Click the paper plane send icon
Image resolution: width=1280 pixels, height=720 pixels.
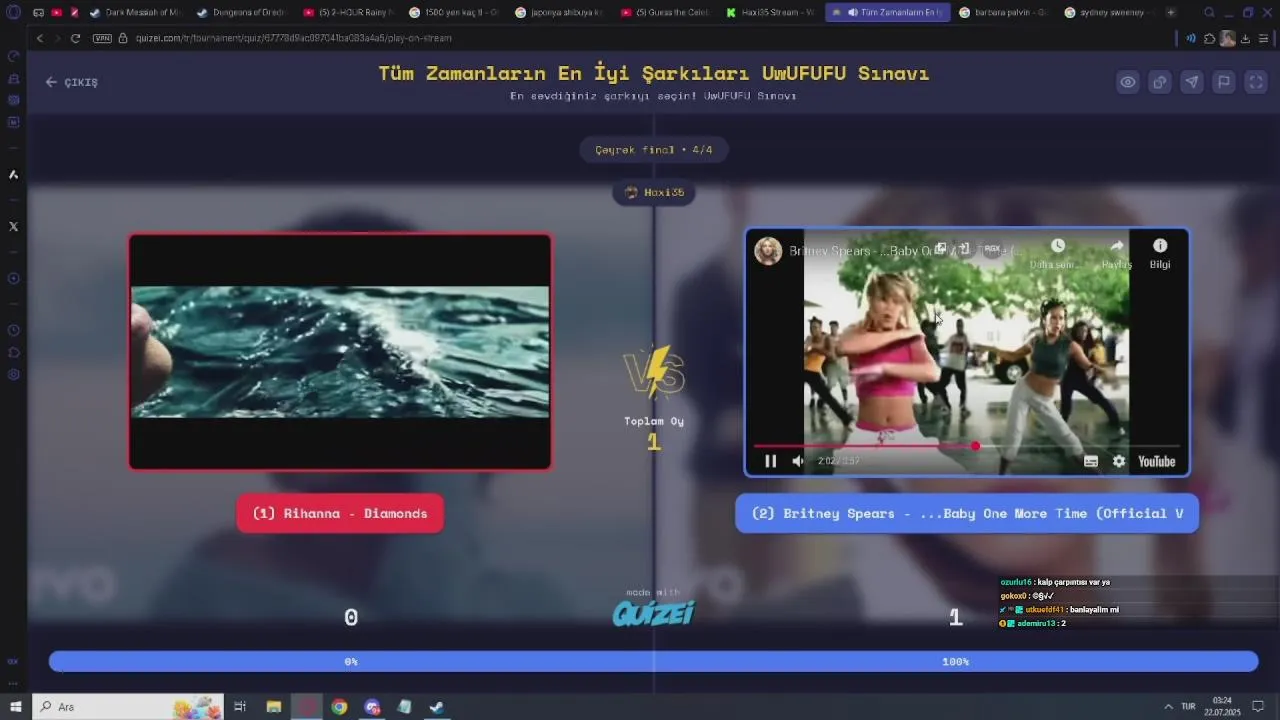(1192, 82)
